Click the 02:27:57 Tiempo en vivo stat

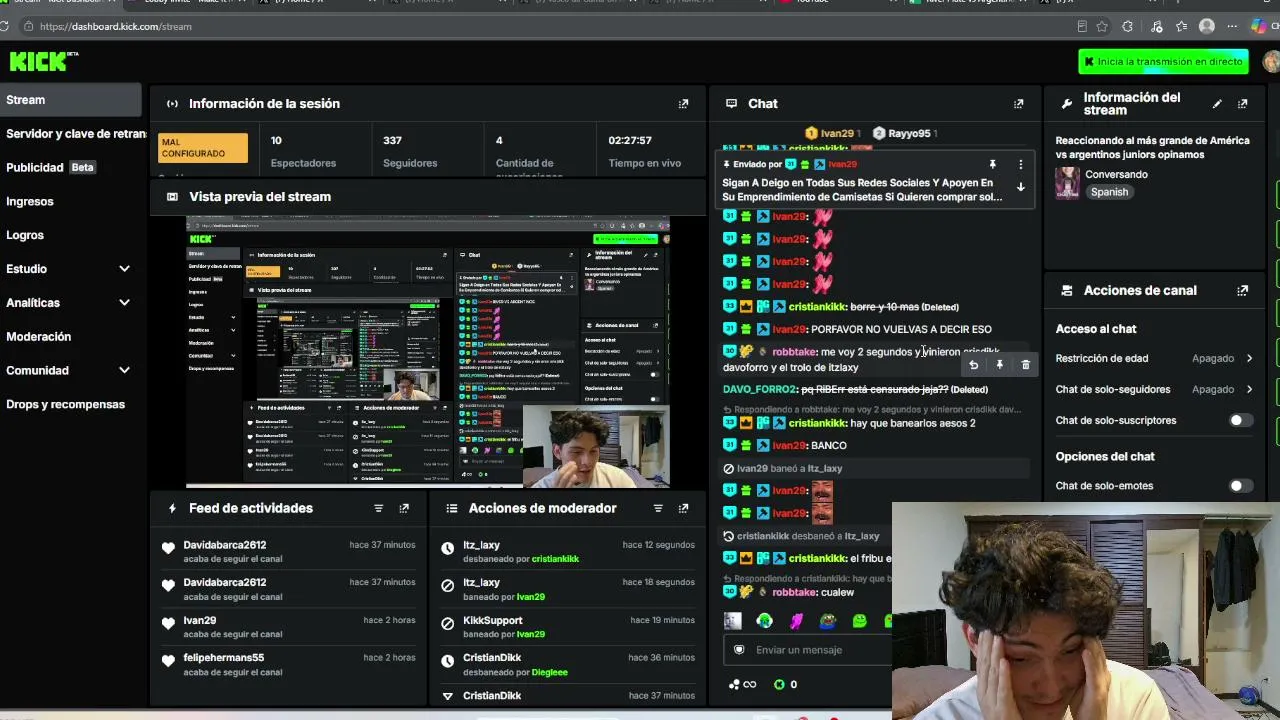(x=645, y=151)
